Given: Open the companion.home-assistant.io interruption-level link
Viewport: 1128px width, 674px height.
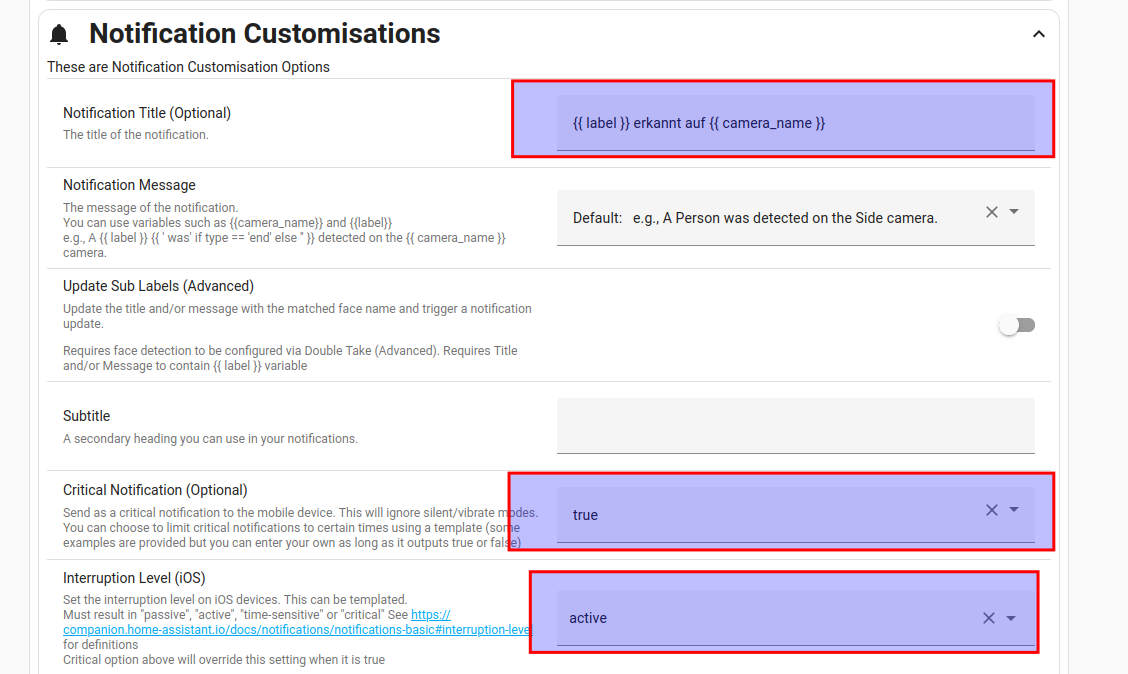Looking at the screenshot, I should pos(297,630).
